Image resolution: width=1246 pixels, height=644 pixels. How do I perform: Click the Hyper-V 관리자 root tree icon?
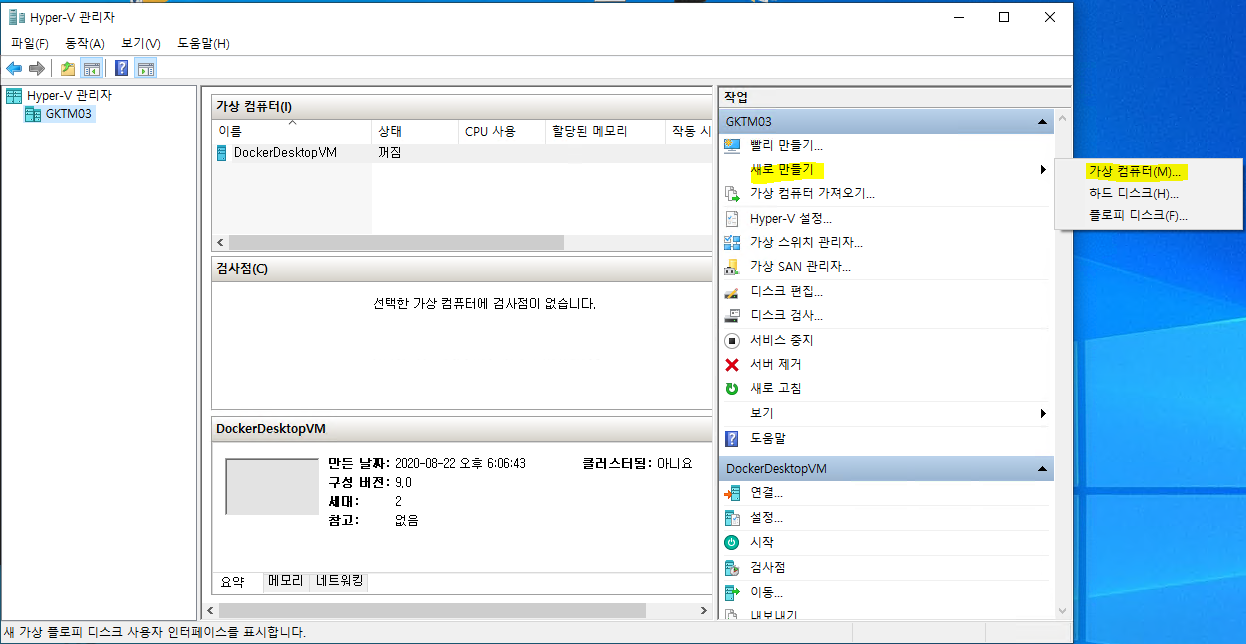pyautogui.click(x=14, y=95)
